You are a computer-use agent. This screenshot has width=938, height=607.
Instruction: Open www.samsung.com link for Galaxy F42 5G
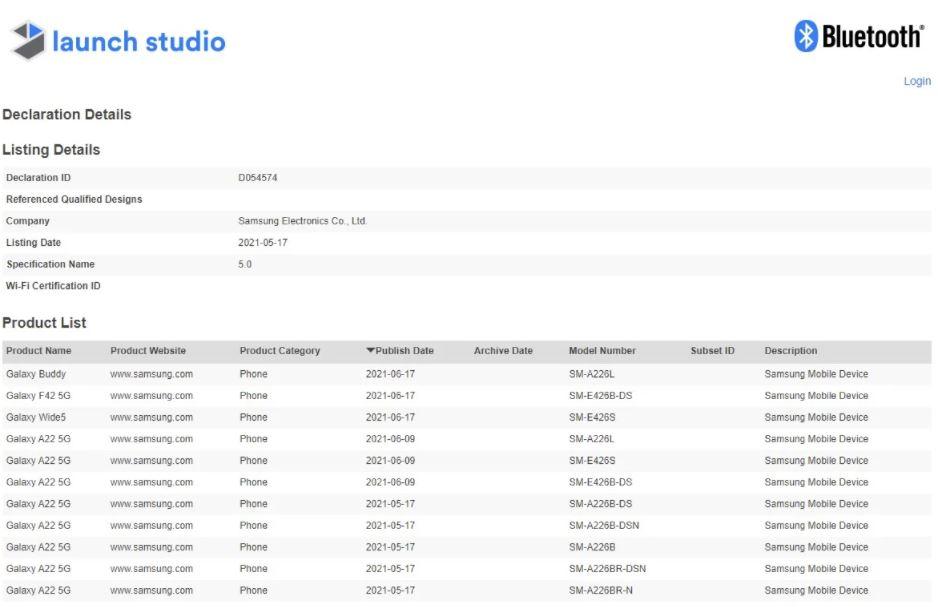coord(151,395)
